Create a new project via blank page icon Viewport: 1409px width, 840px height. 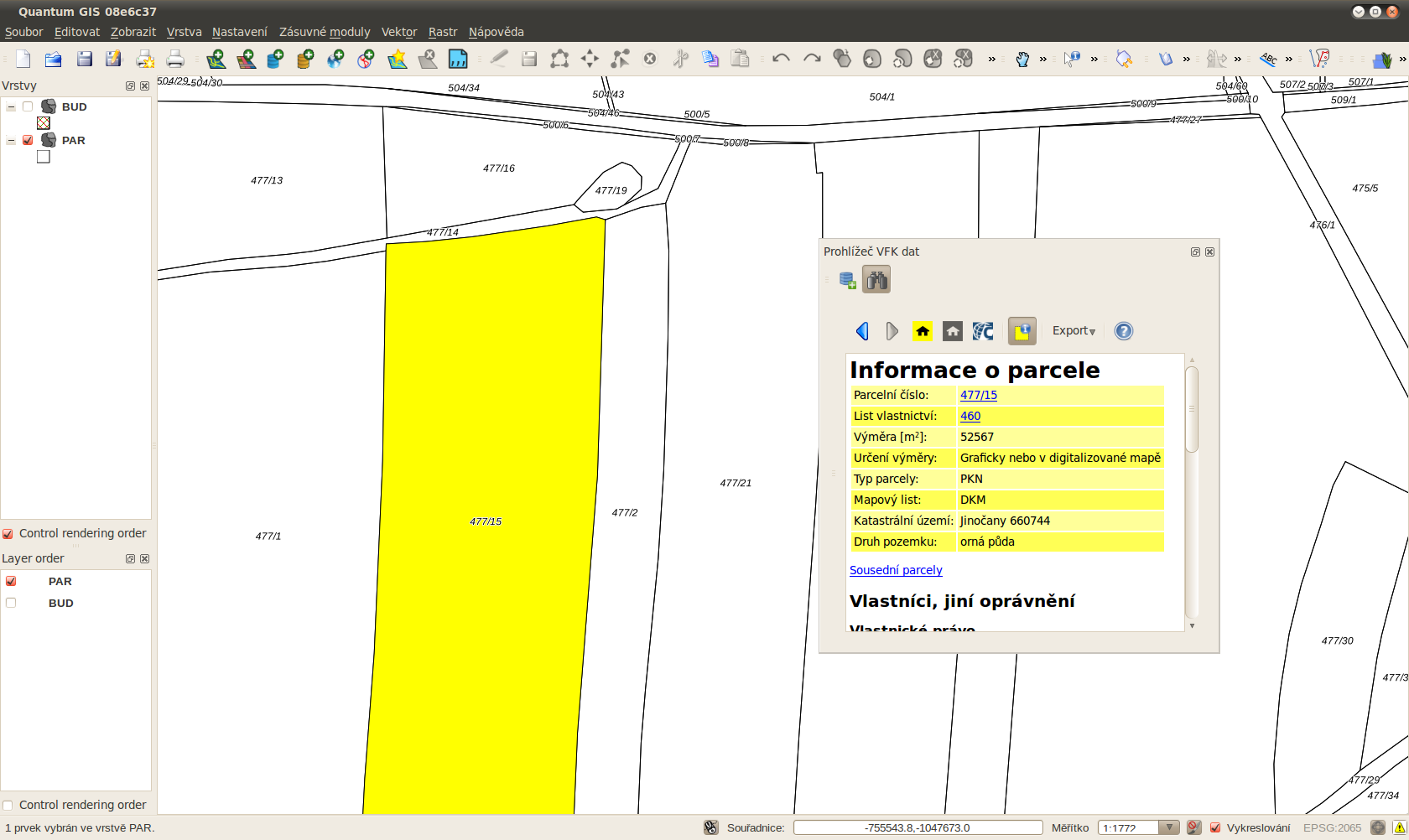(23, 59)
